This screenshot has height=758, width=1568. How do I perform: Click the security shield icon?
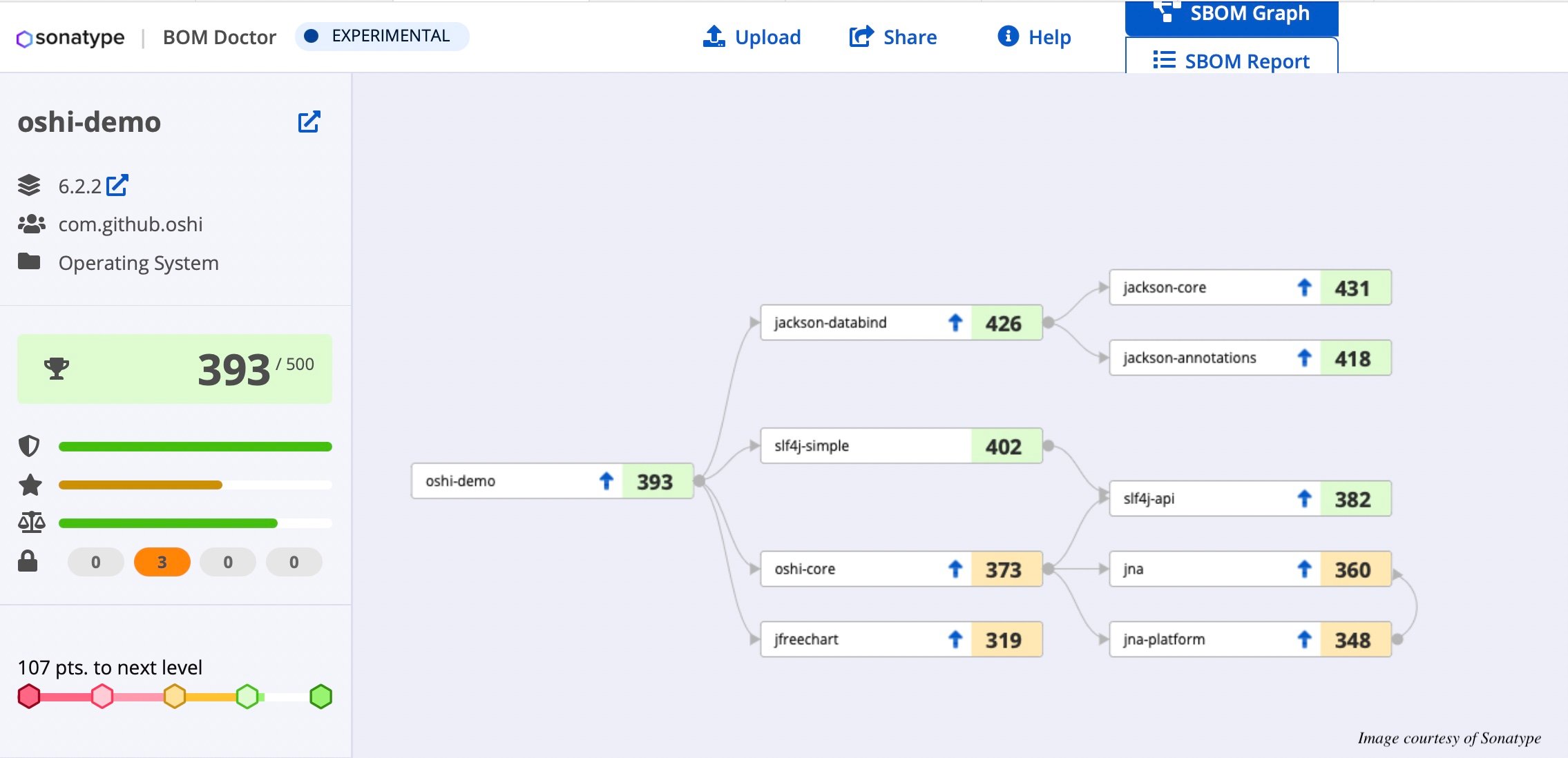pos(29,446)
